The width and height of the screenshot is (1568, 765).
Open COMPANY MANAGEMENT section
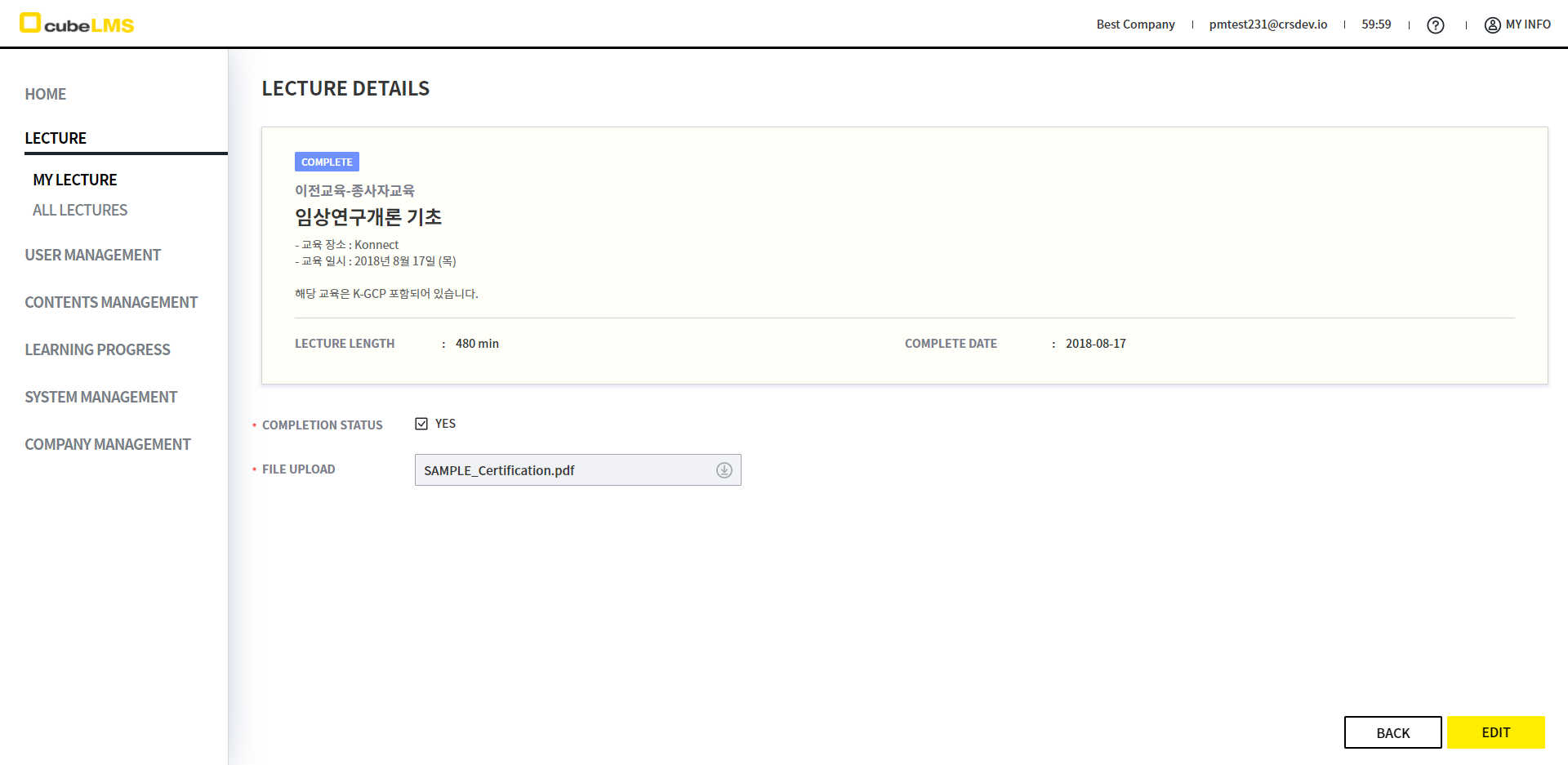108,444
